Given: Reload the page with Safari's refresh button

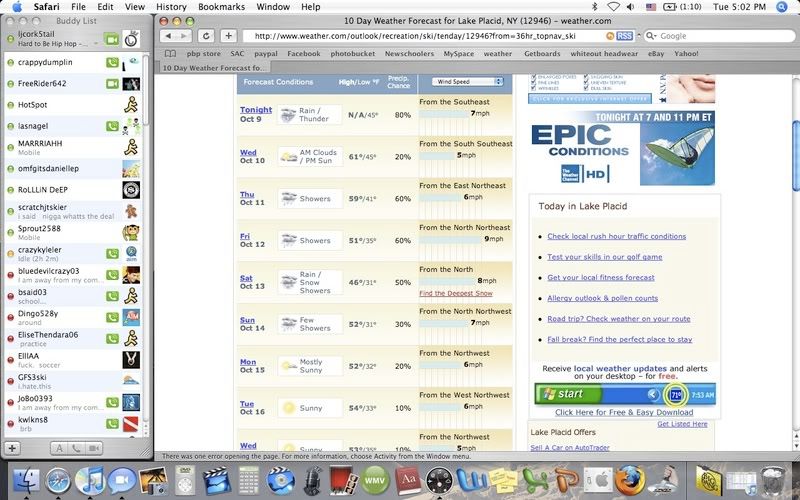Looking at the screenshot, I should coord(207,35).
